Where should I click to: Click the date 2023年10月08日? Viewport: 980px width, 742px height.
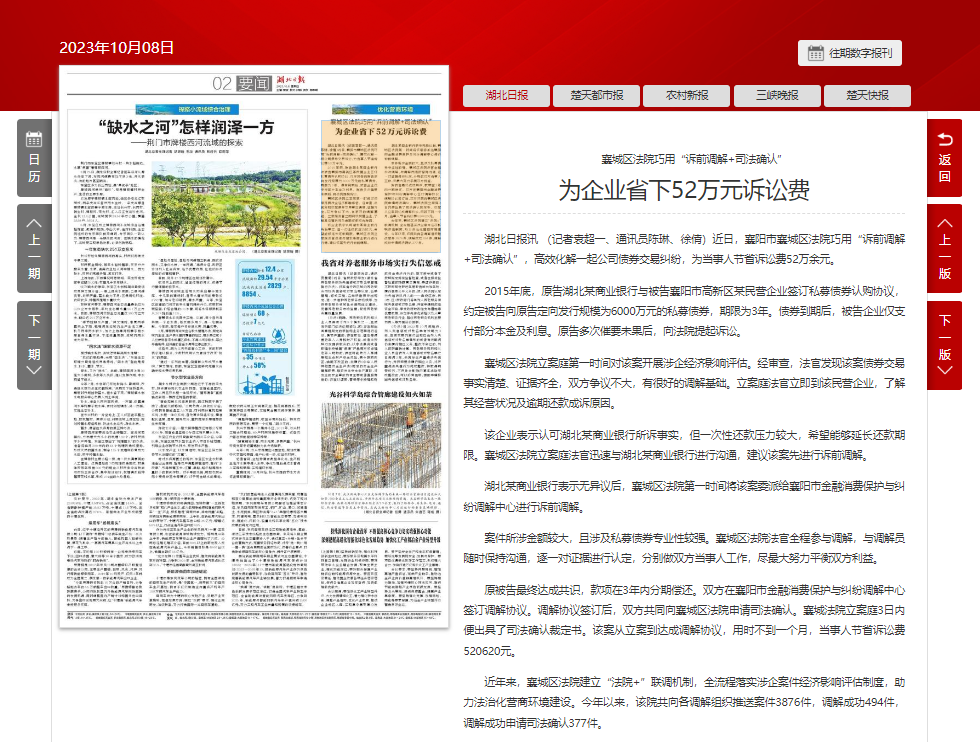[116, 48]
